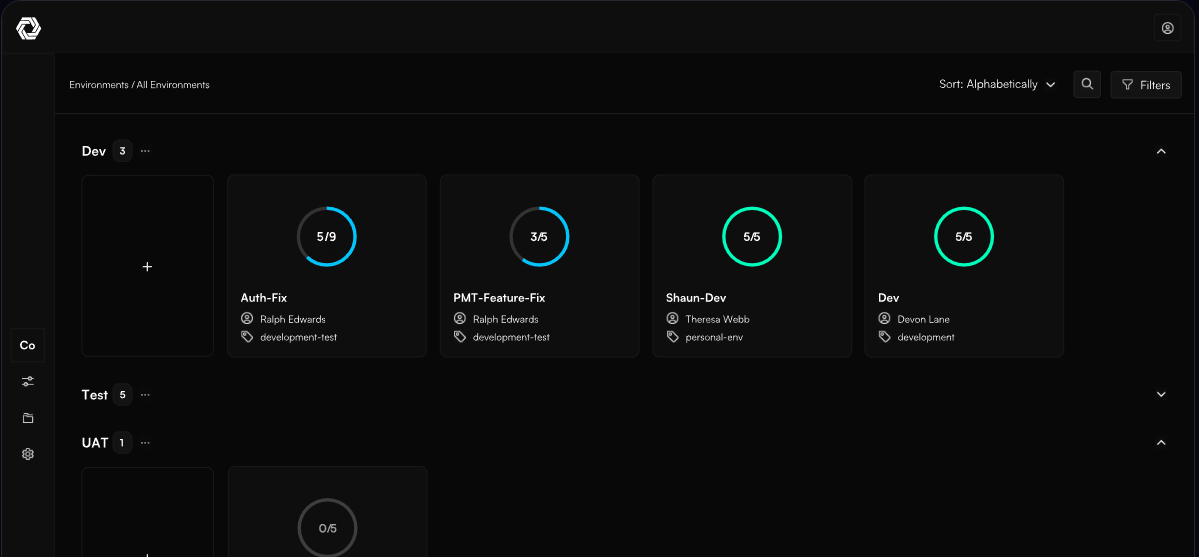Open the Shaun-Dev environment card
Image resolution: width=1199 pixels, height=557 pixels.
tap(752, 266)
